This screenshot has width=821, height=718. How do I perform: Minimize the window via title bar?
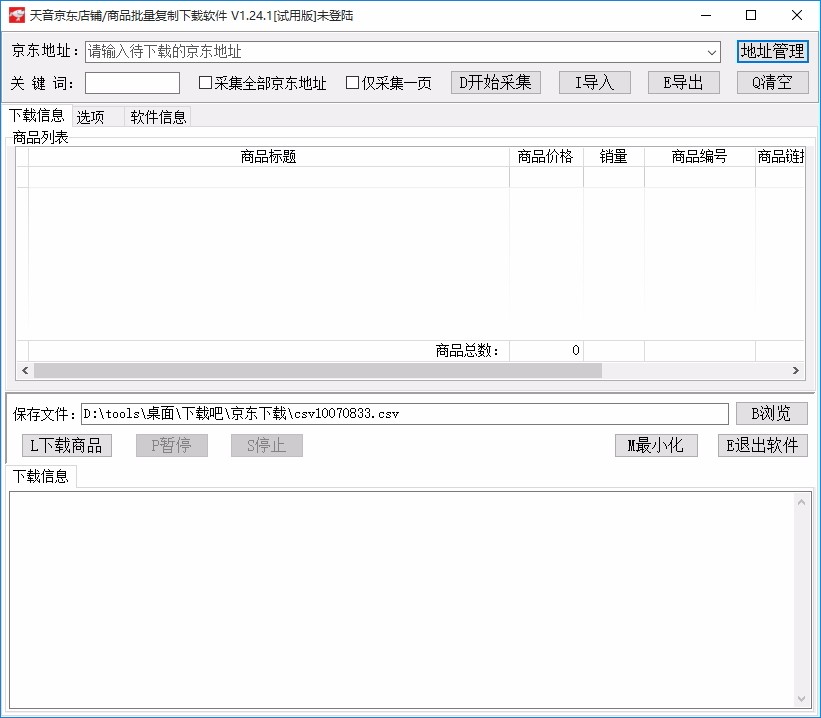706,15
